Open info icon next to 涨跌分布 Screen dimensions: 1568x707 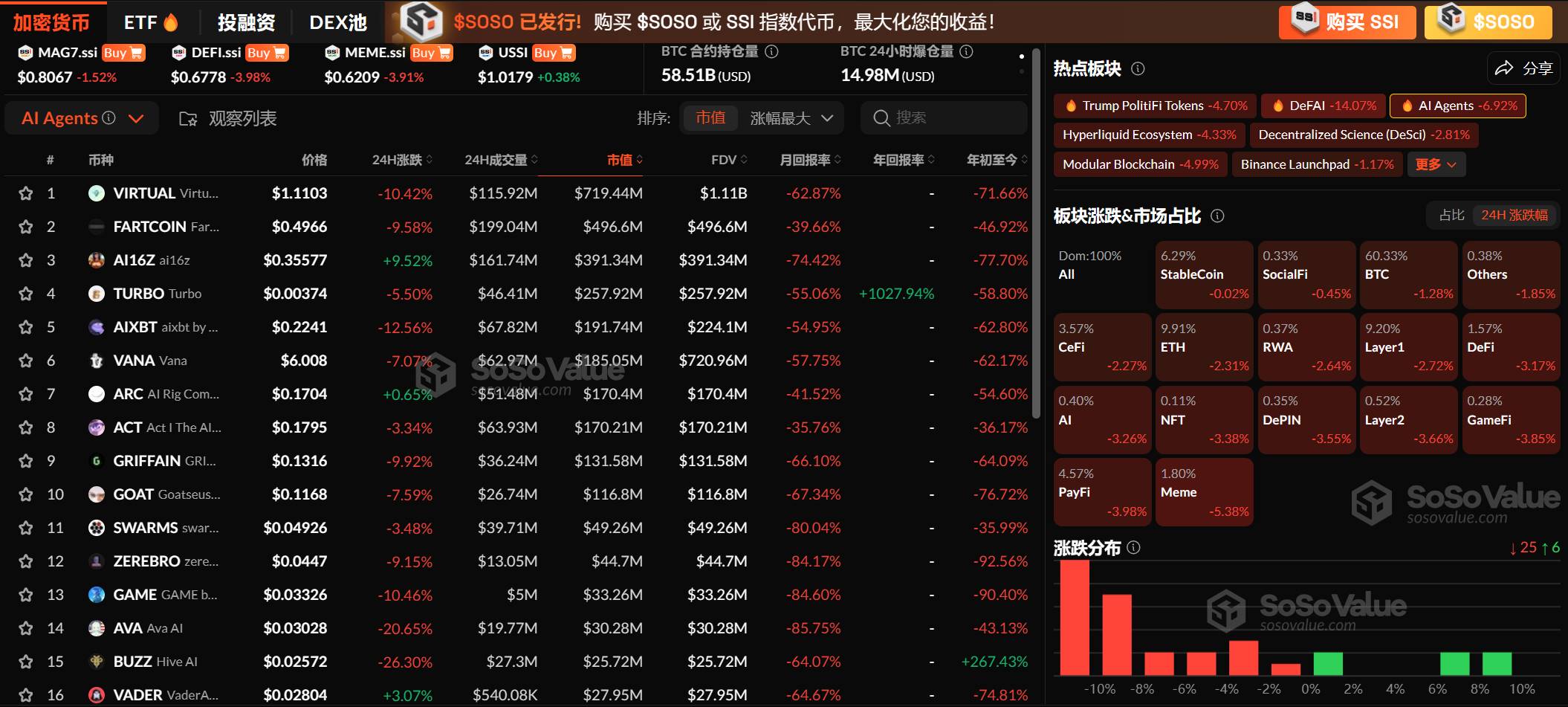[1133, 548]
